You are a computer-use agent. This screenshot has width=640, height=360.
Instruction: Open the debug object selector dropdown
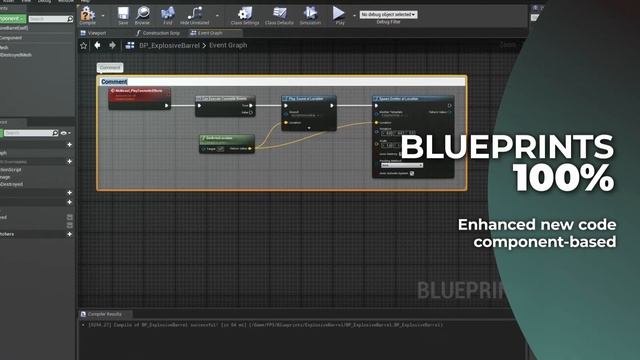click(x=388, y=14)
